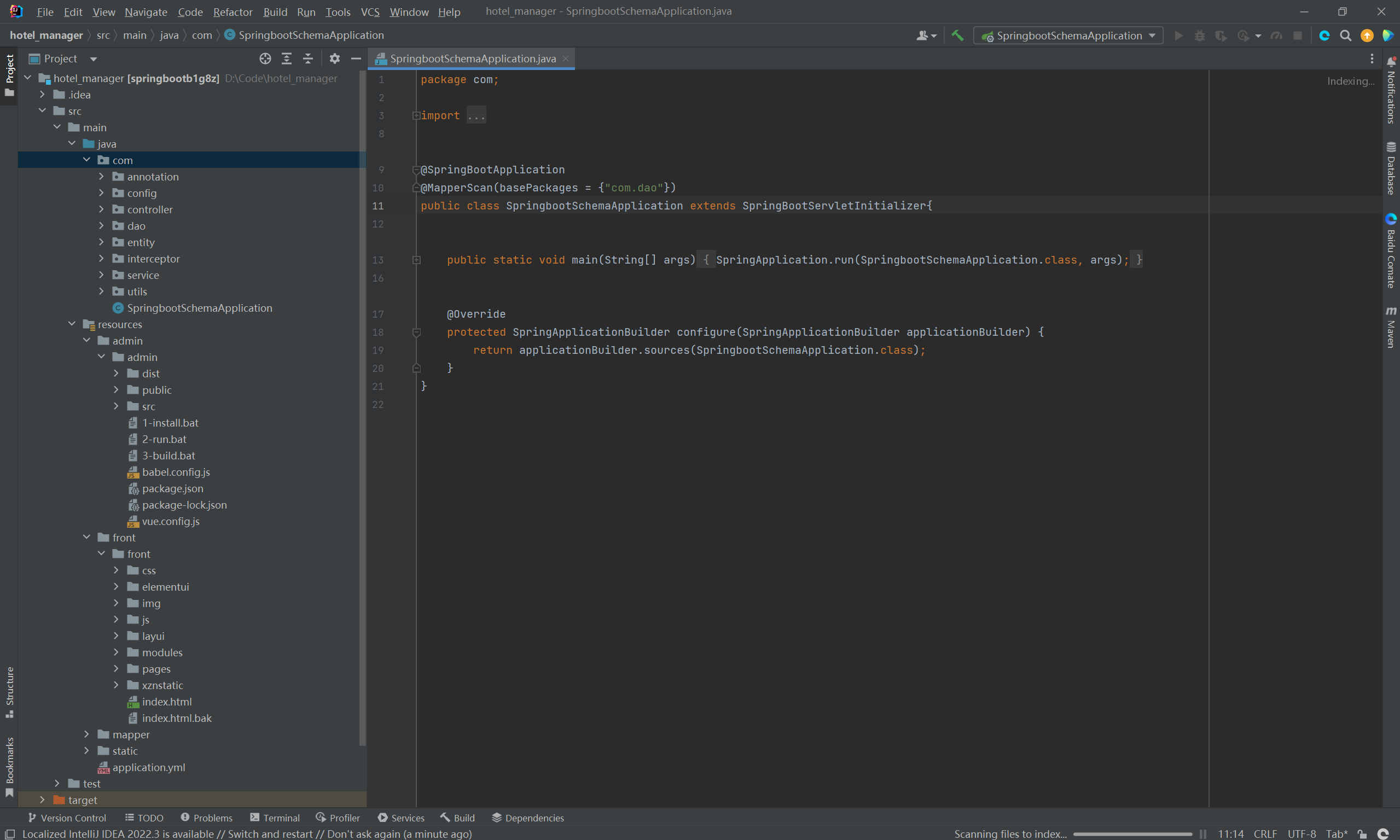
Task: Open the Project panel gear options
Action: [x=335, y=59]
